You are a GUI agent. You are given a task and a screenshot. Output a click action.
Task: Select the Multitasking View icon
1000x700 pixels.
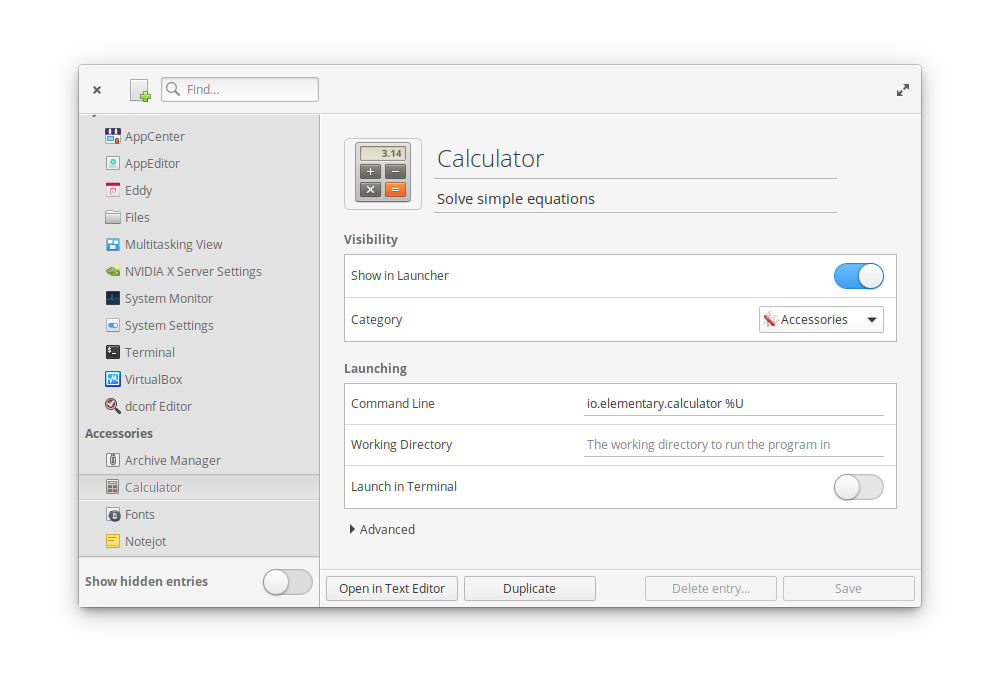click(x=113, y=244)
